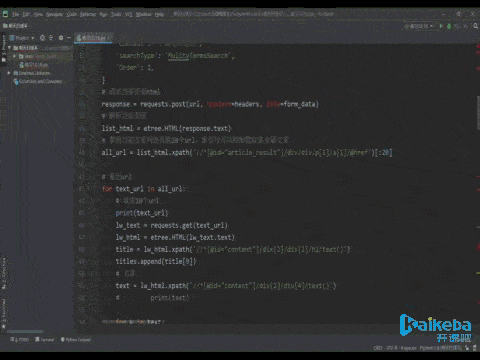480x360 pixels.
Task: Click the Debug bug icon
Action: tap(449, 26)
